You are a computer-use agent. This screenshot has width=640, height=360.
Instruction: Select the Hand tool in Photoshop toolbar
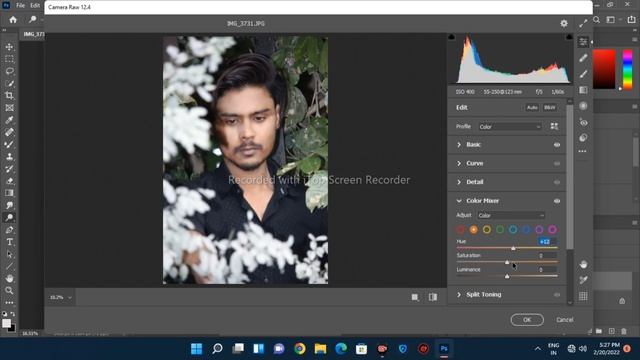tap(9, 278)
